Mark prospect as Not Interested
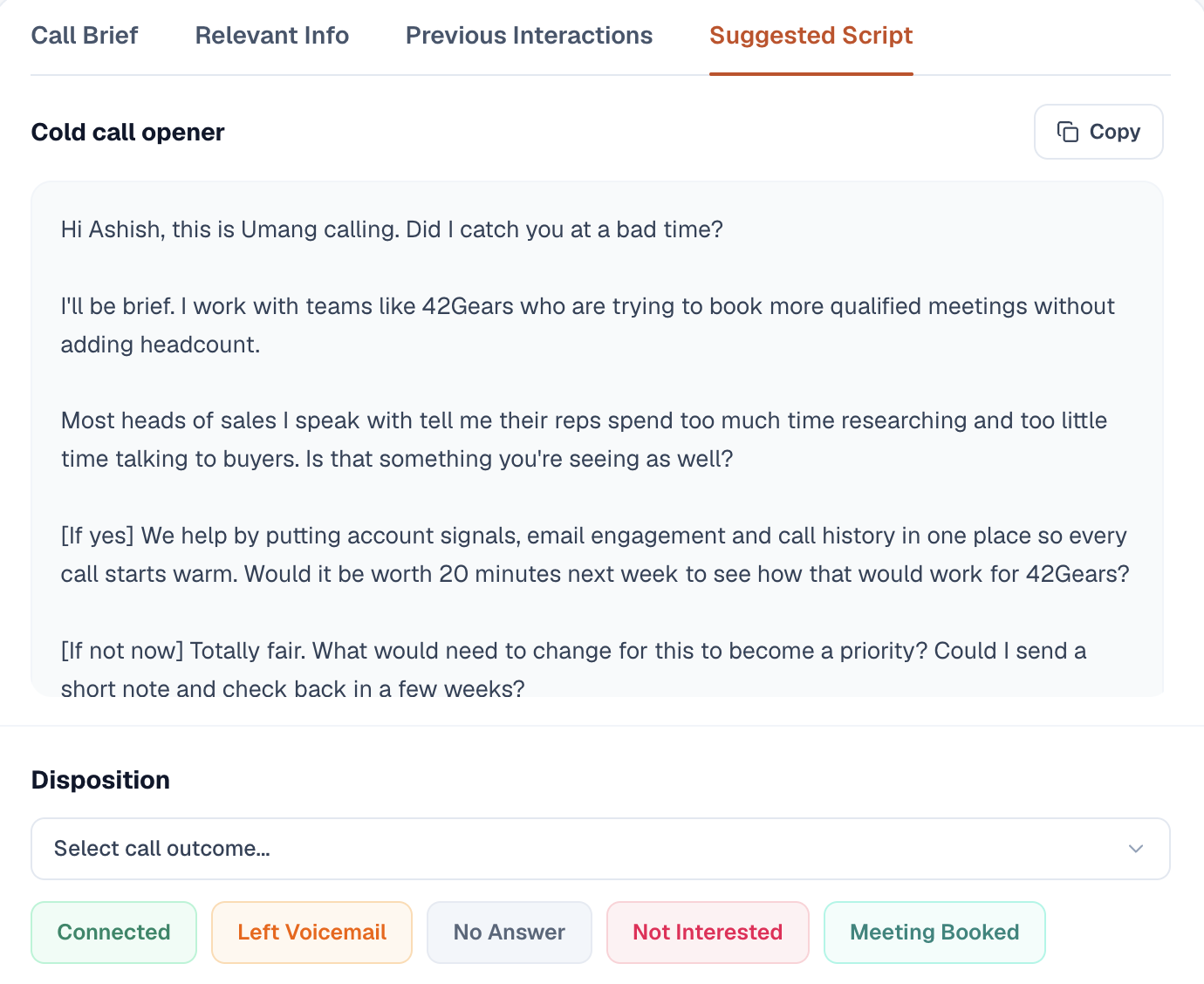 (708, 933)
